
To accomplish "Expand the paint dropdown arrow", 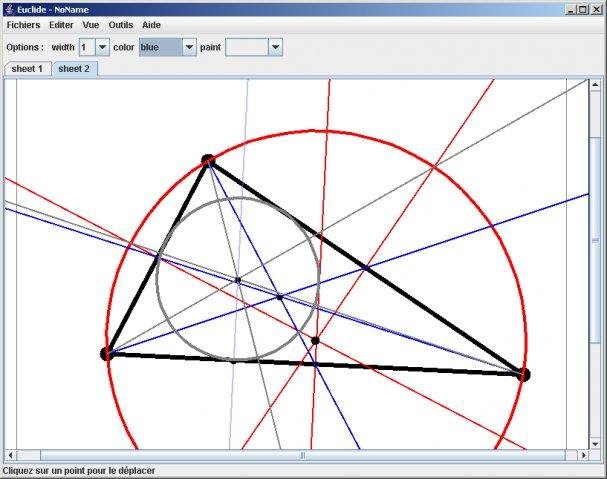I will tap(275, 47).
